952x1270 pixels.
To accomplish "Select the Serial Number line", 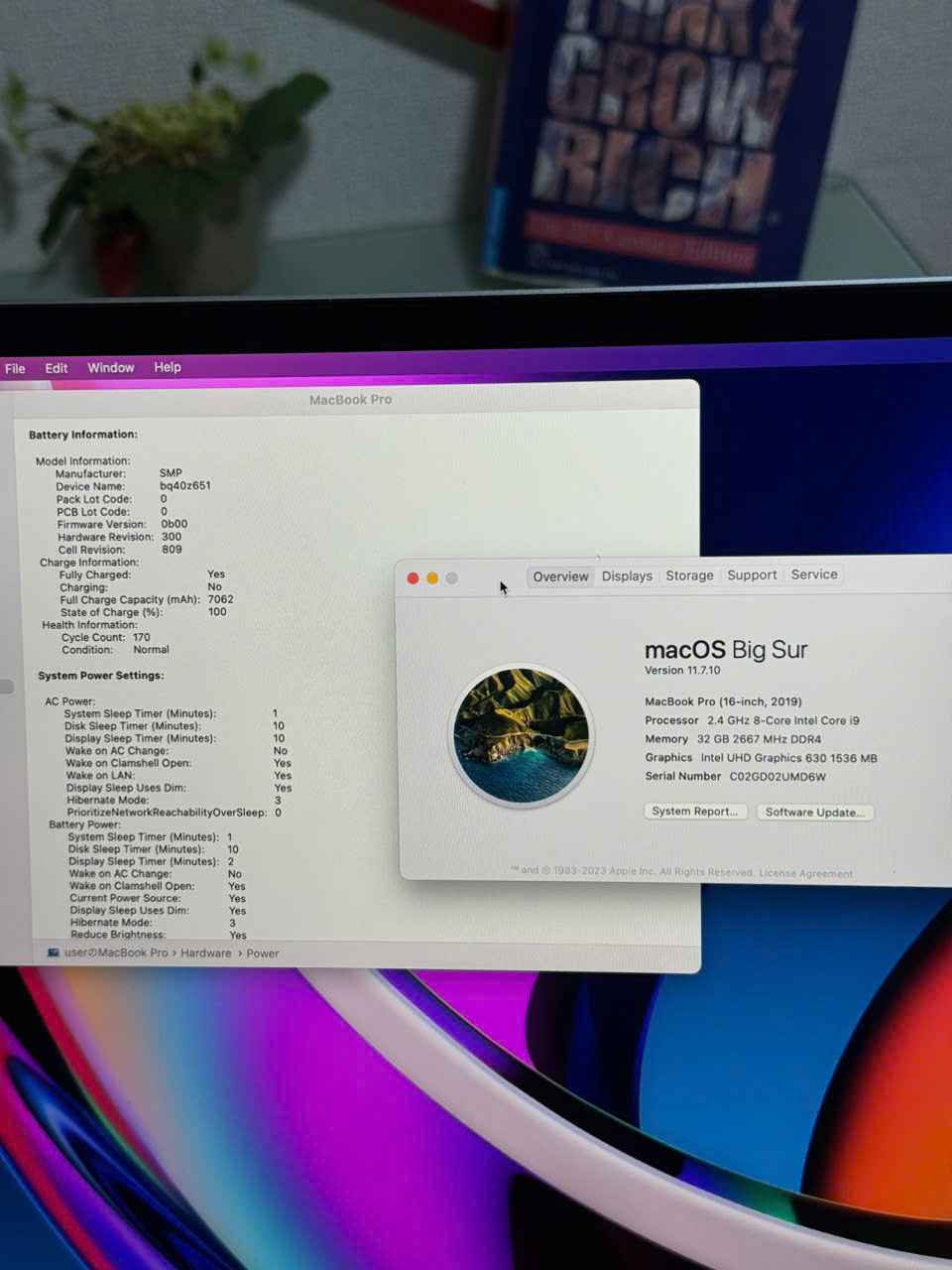I will pos(735,777).
